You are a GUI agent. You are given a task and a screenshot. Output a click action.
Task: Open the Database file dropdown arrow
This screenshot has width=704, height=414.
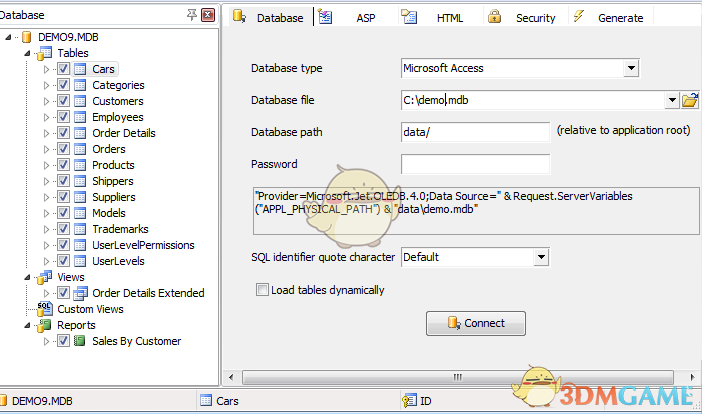tap(672, 100)
